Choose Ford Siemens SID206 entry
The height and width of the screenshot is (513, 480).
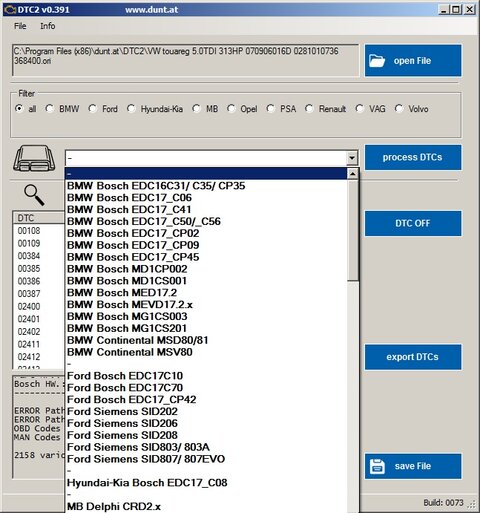point(206,423)
